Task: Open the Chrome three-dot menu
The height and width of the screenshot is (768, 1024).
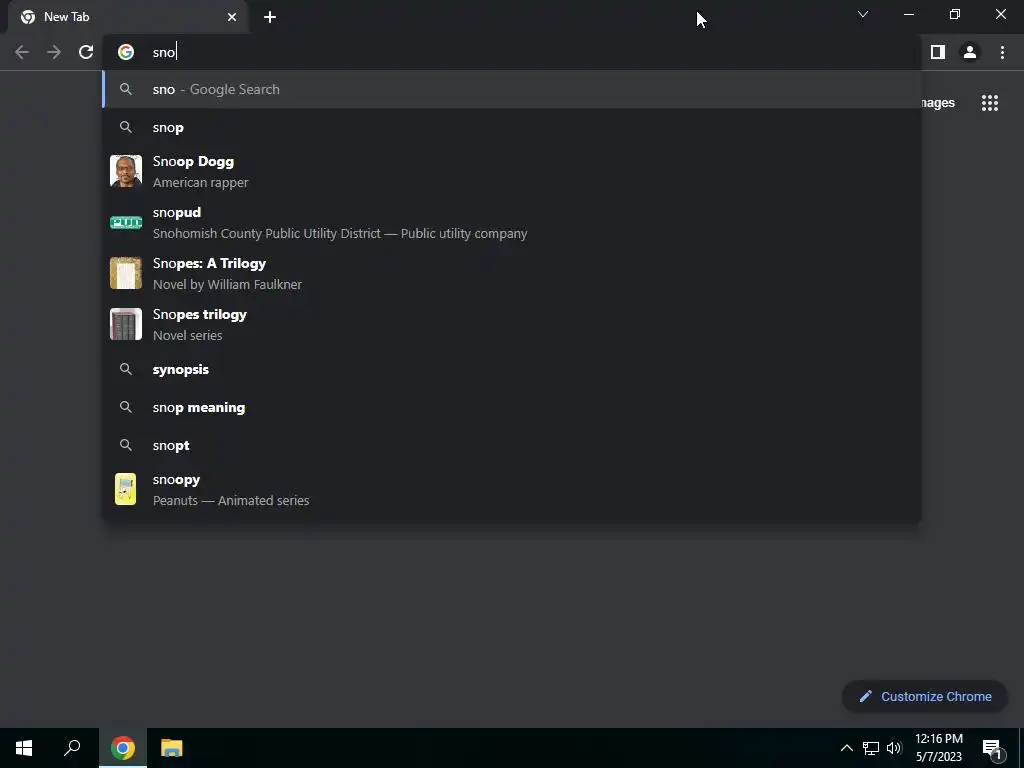Action: 1002,52
